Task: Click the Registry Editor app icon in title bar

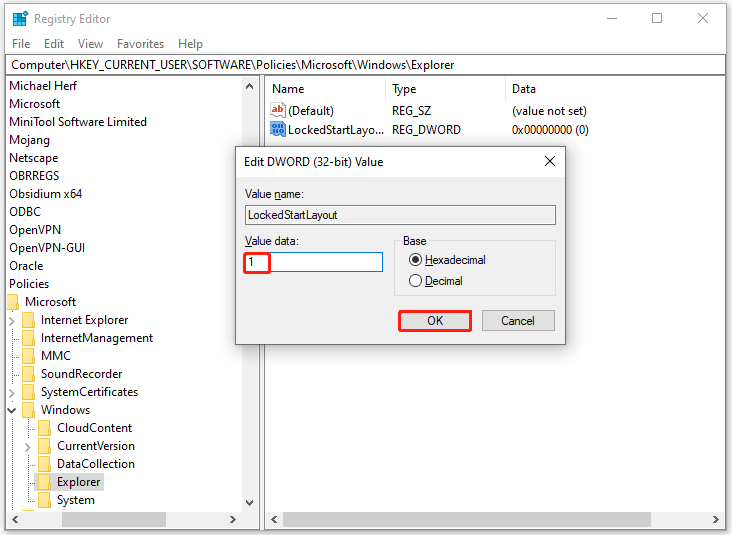Action: pyautogui.click(x=20, y=19)
